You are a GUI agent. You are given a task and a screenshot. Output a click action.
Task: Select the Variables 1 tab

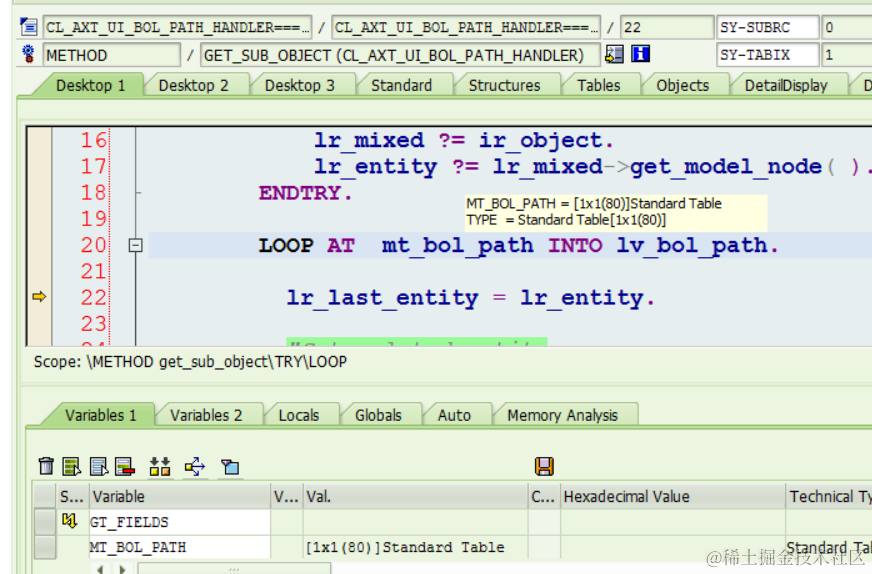coord(101,415)
